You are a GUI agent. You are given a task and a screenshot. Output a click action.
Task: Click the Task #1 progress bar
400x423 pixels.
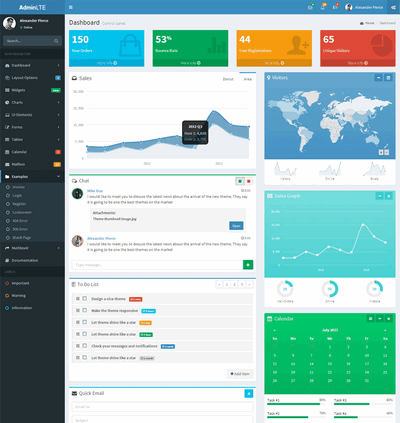[296, 404]
